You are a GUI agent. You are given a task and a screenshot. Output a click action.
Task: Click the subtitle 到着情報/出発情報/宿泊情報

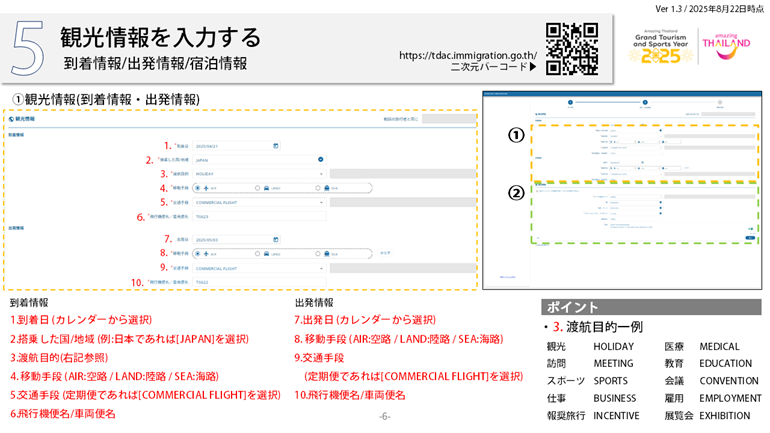tap(155, 64)
